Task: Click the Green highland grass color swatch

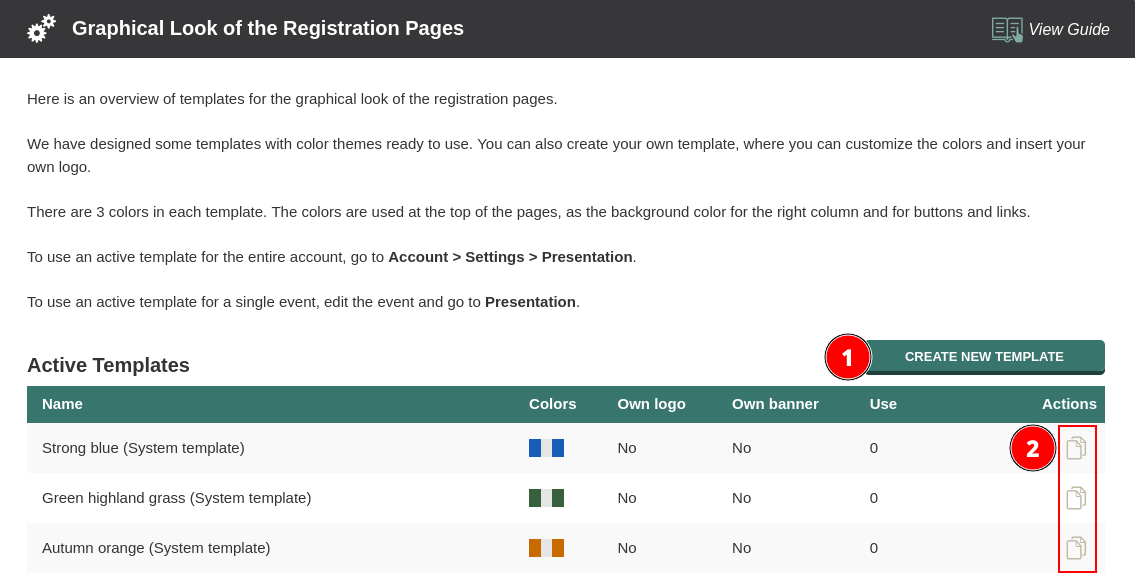Action: pyautogui.click(x=547, y=498)
